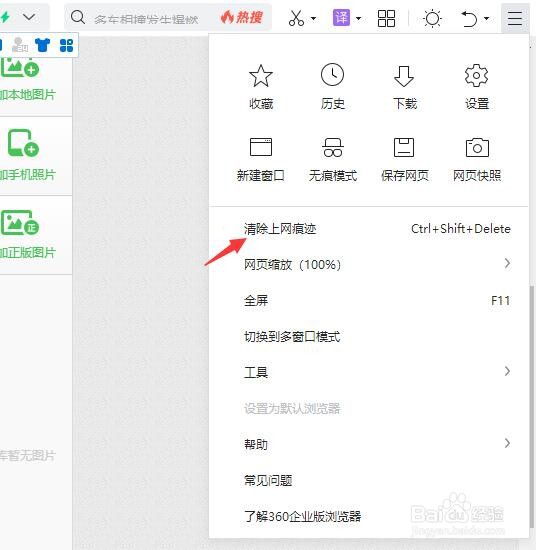Click the blue four-tile grid icon
The image size is (536, 550).
click(x=66, y=45)
